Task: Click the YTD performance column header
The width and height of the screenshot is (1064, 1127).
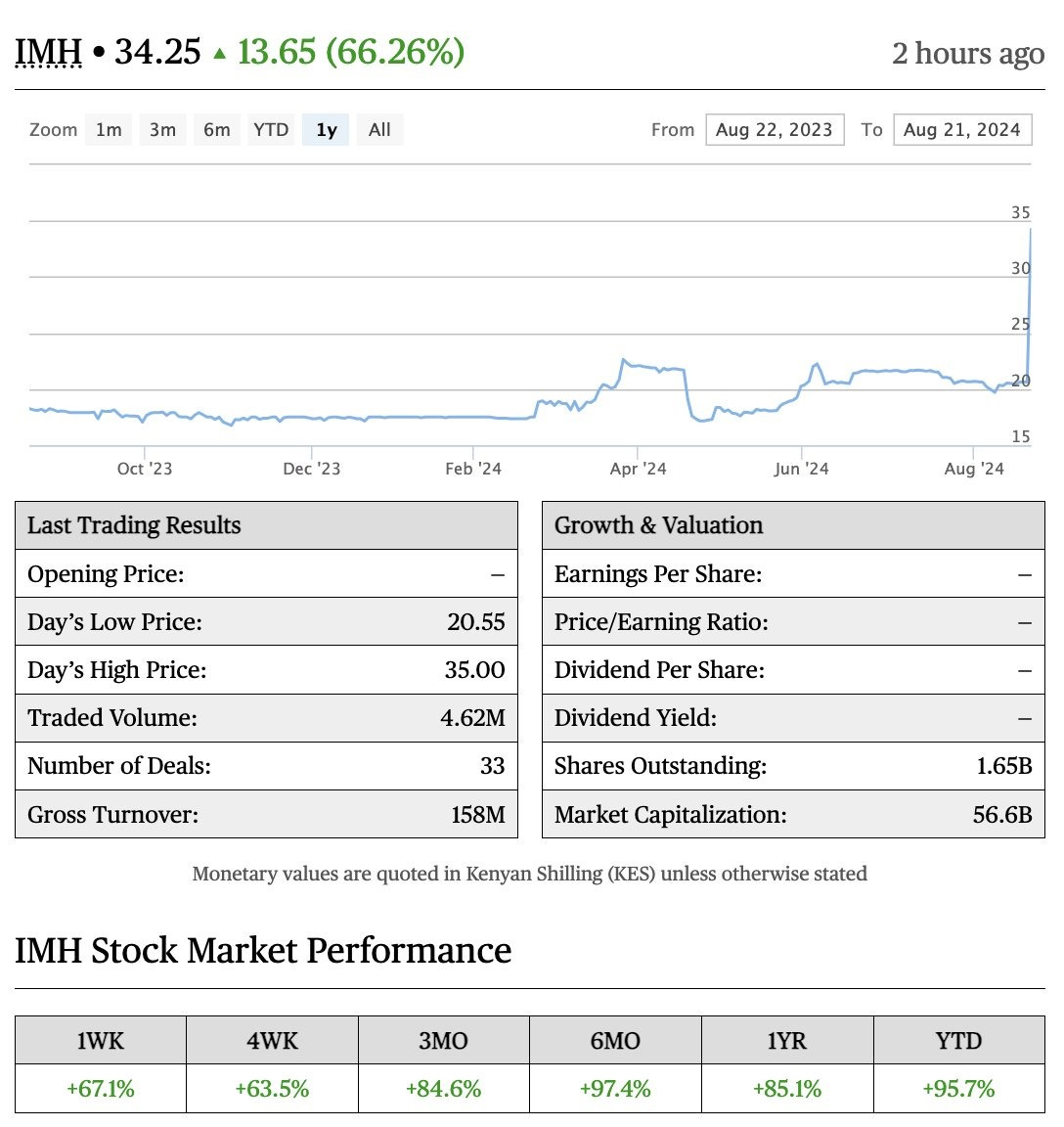Action: (958, 1041)
